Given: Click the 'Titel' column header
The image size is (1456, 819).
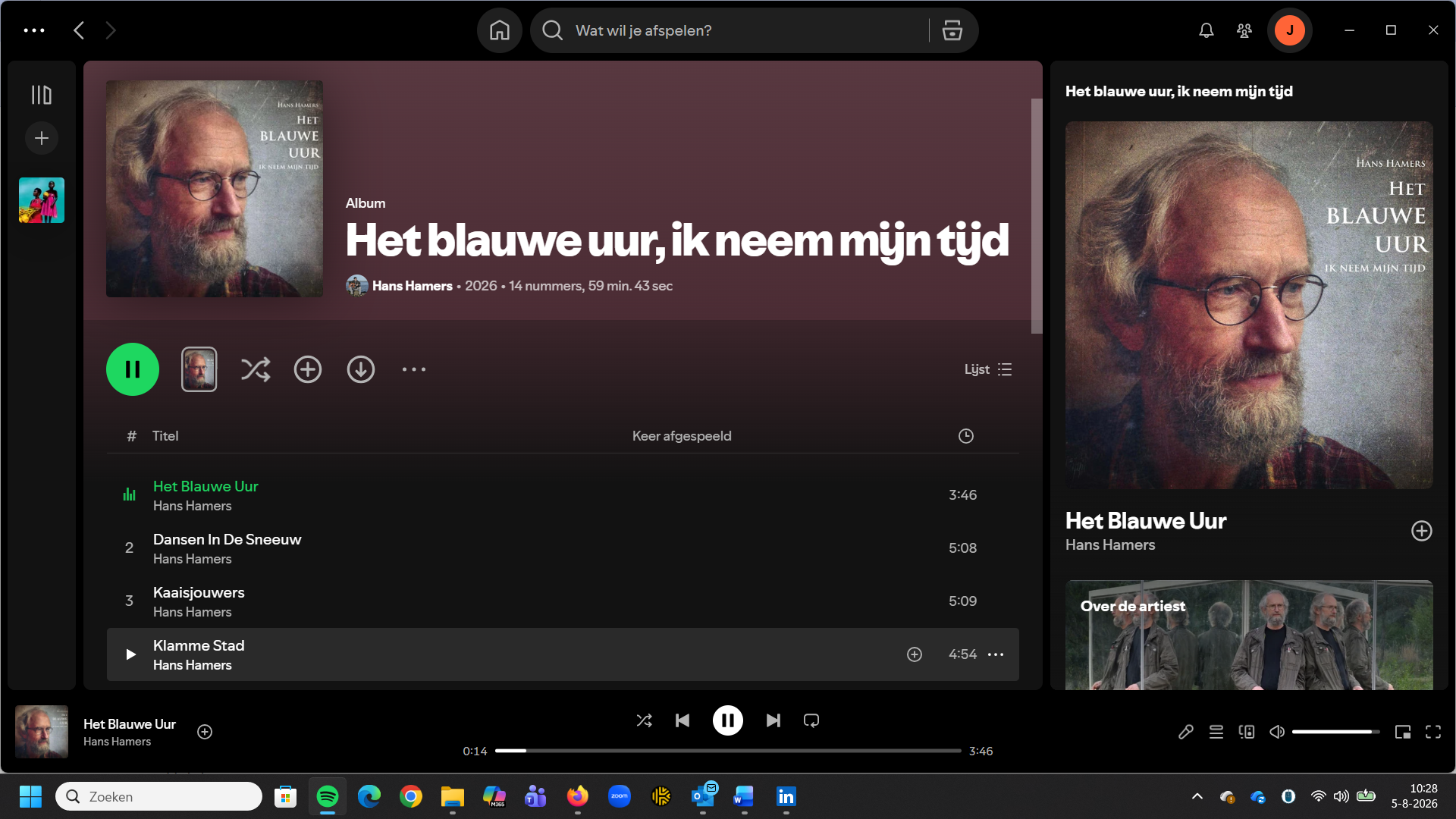Looking at the screenshot, I should 165,436.
